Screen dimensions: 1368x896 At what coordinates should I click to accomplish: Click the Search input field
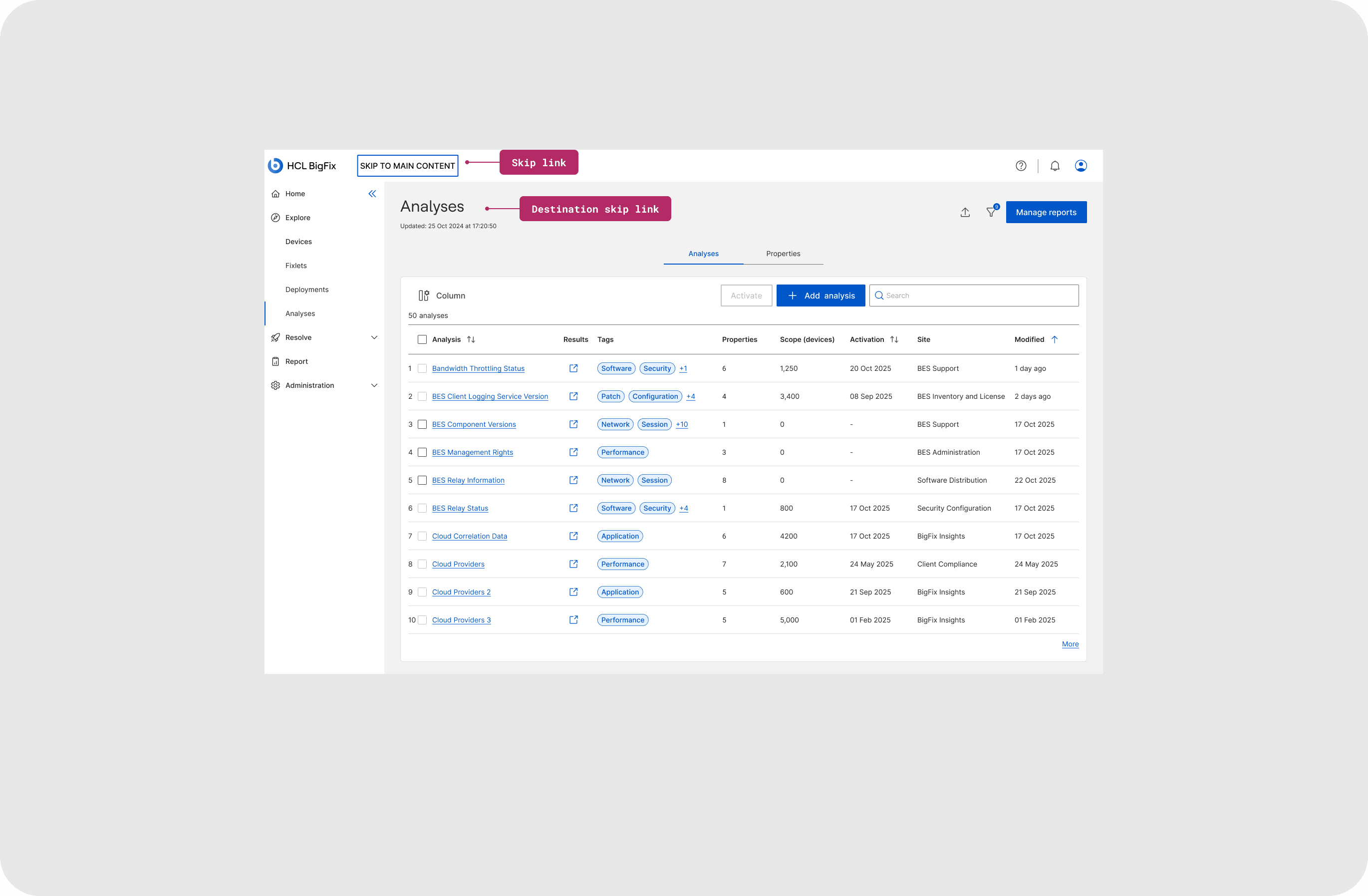[974, 296]
